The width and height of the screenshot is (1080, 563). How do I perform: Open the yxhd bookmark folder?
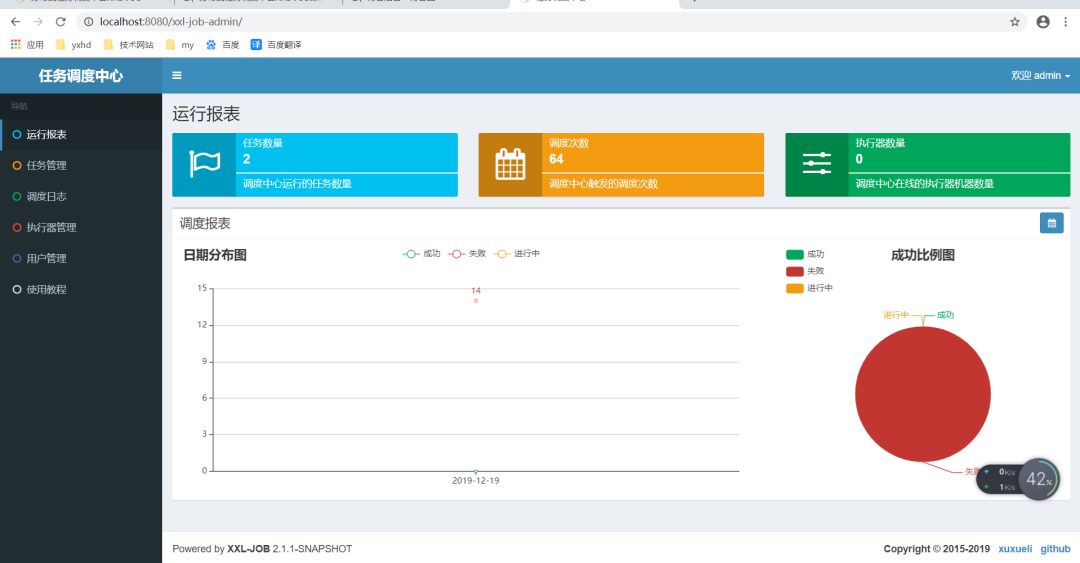point(73,45)
